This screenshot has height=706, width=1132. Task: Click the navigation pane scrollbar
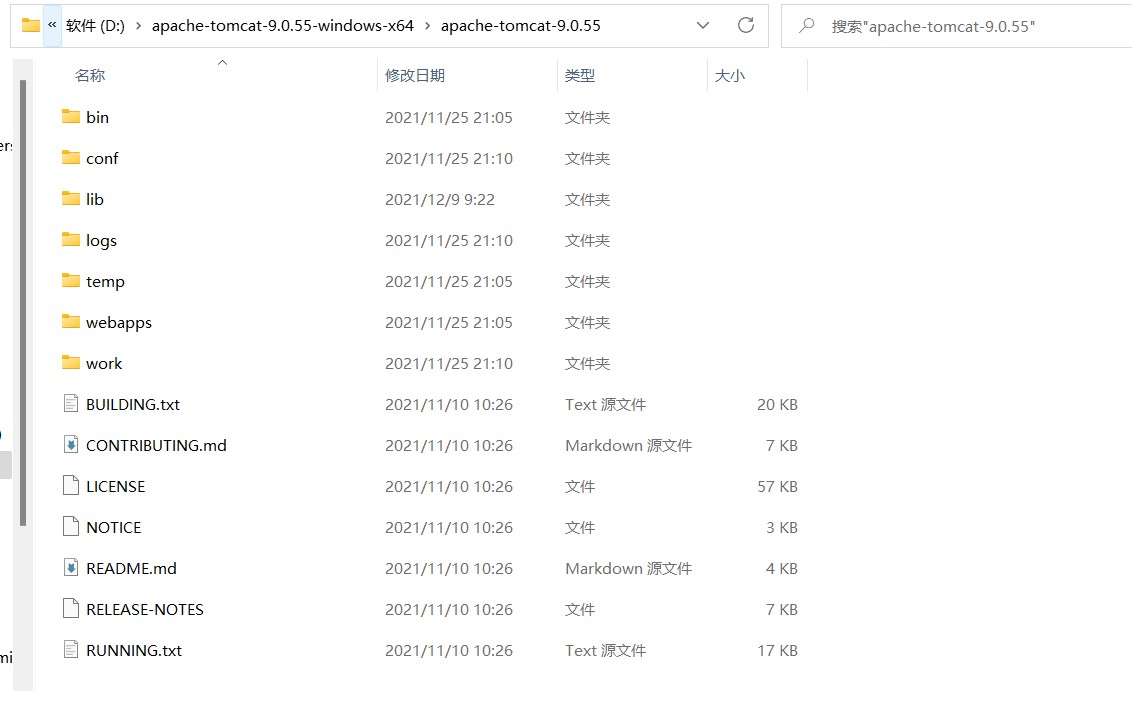click(x=23, y=303)
